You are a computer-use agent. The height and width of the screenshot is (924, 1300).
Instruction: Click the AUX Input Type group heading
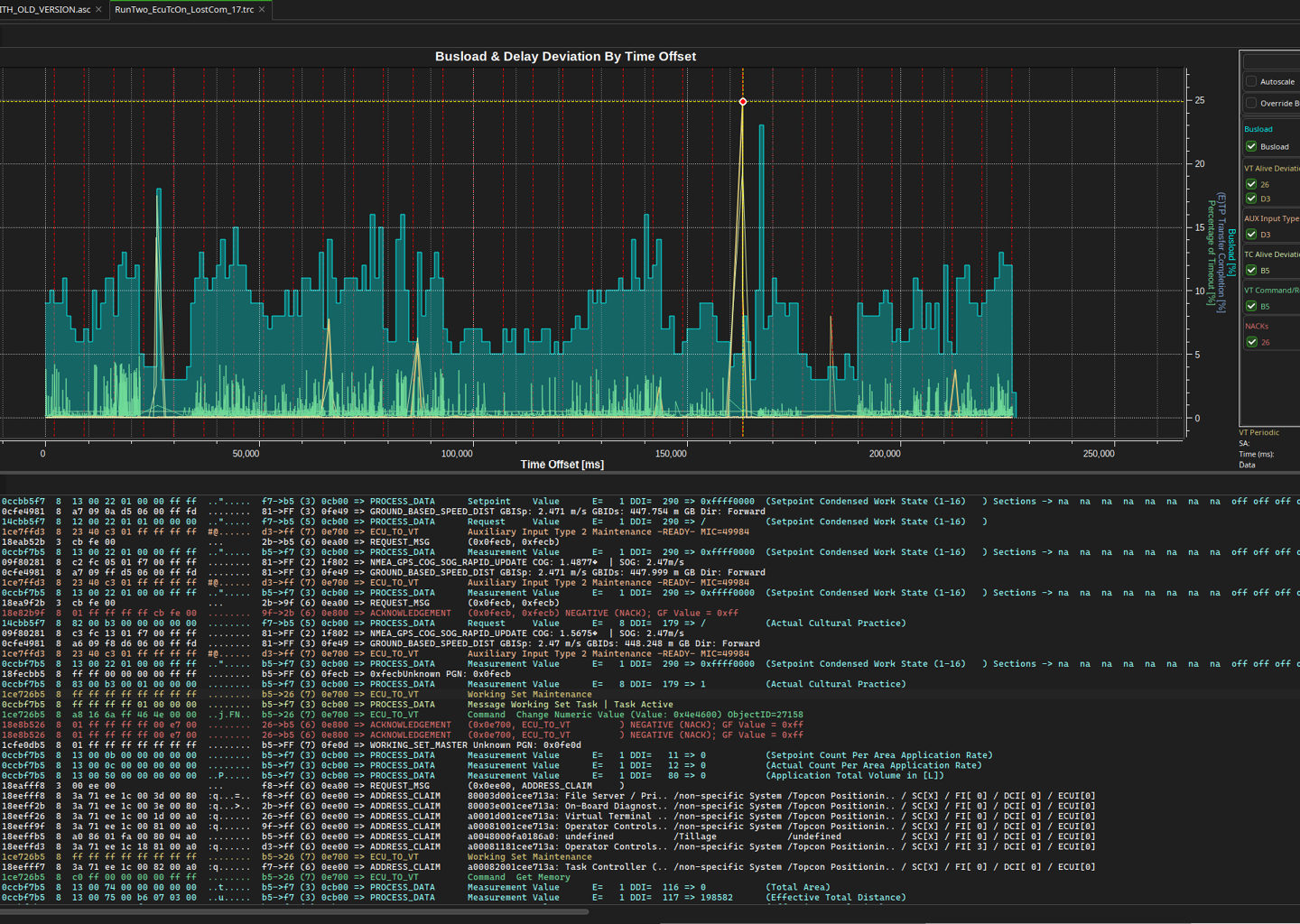1271,218
